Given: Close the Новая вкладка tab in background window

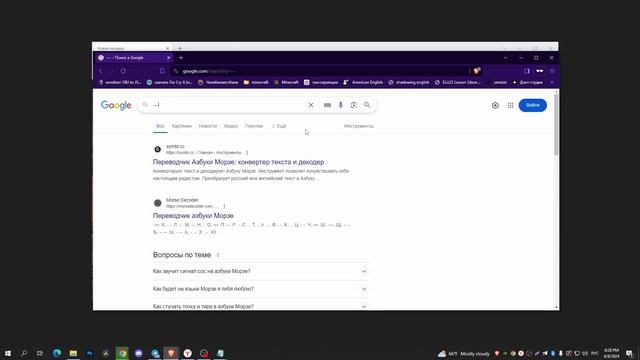Looking at the screenshot, I should [167, 48].
